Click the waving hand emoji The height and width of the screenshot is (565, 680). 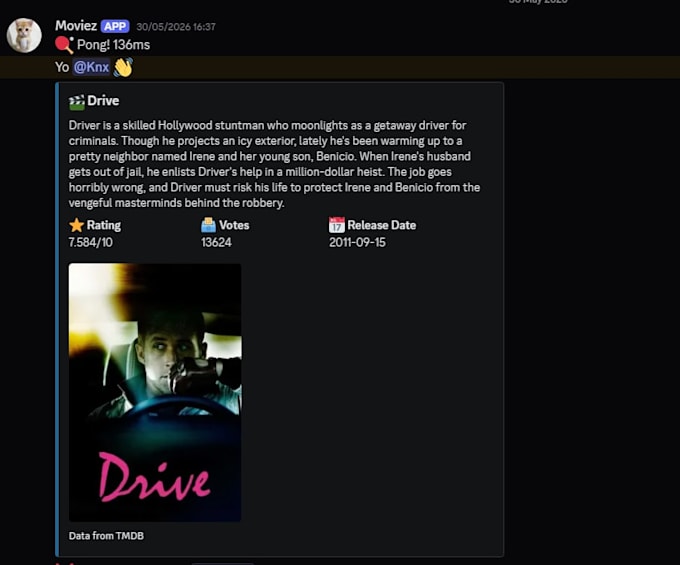click(x=123, y=67)
